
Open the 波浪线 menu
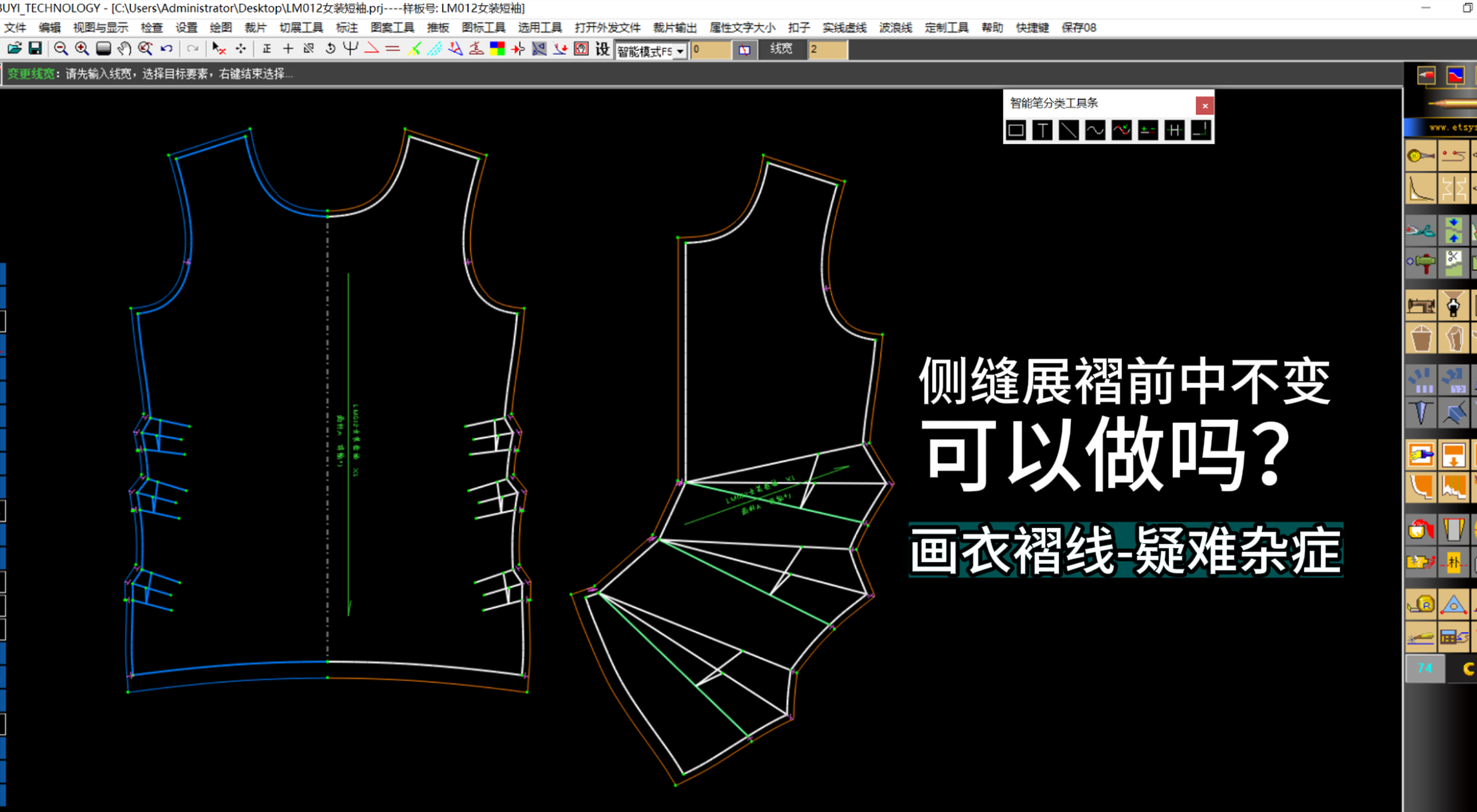pos(895,27)
